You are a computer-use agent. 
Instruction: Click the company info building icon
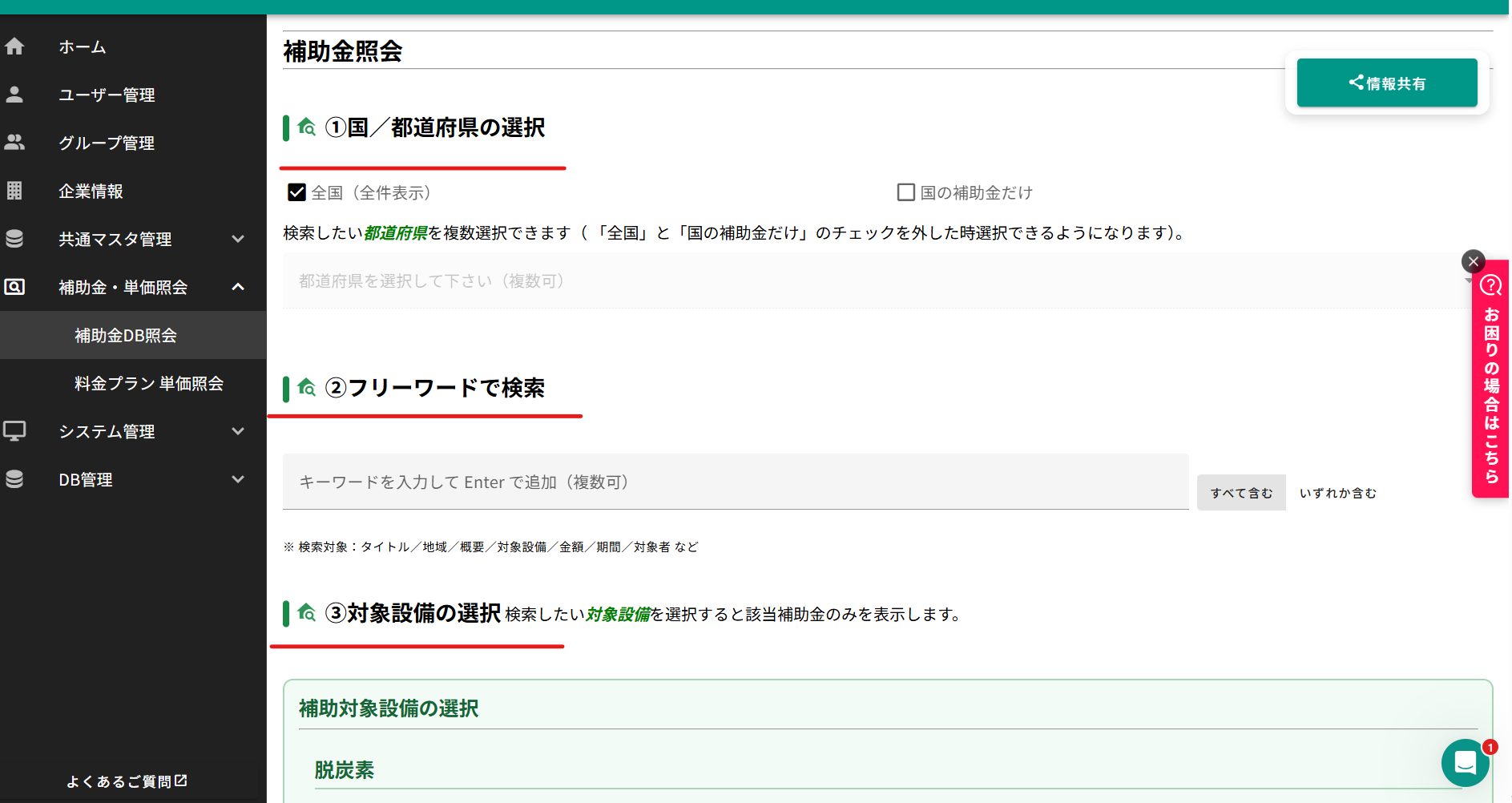14,191
